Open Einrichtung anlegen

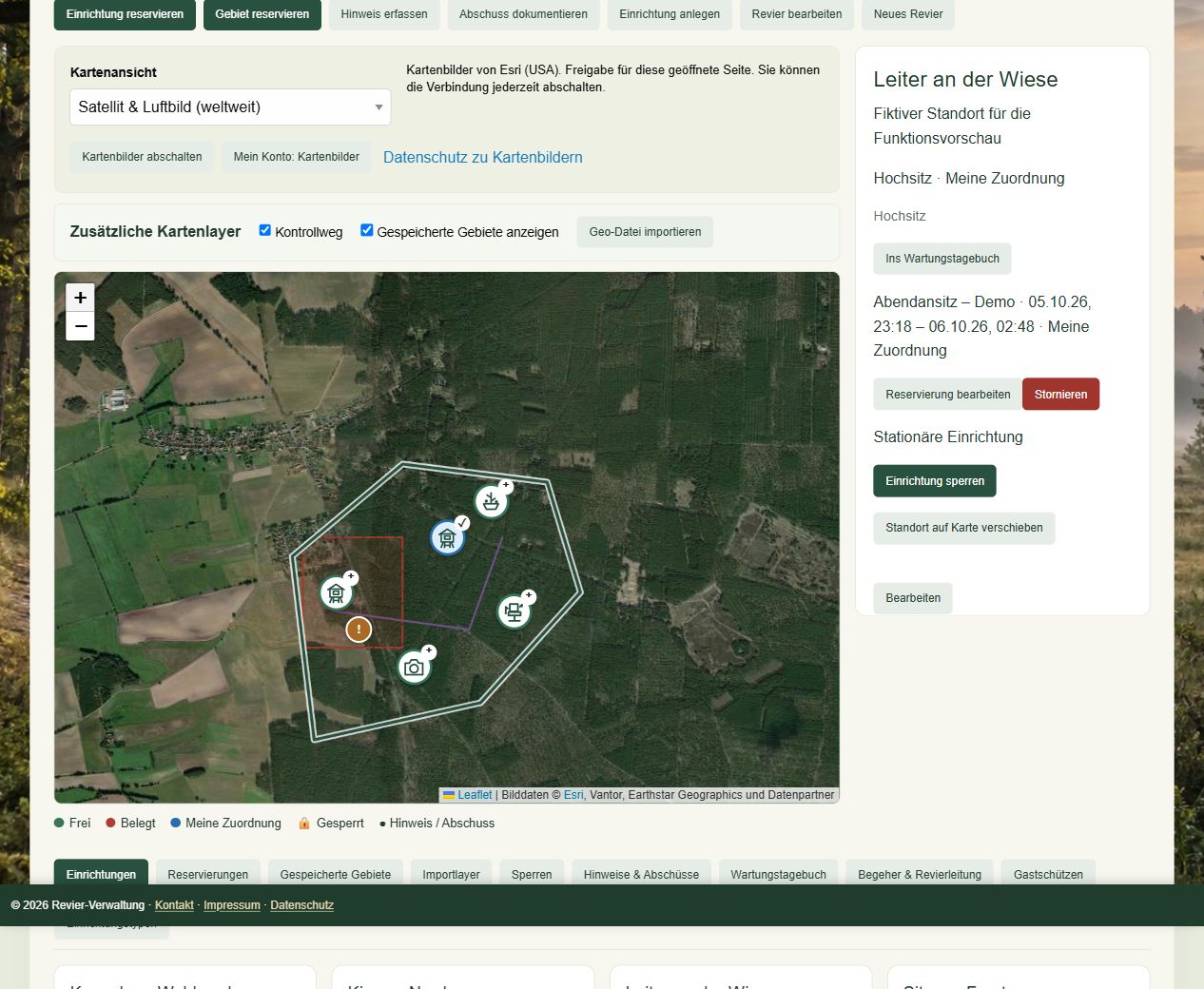(670, 14)
